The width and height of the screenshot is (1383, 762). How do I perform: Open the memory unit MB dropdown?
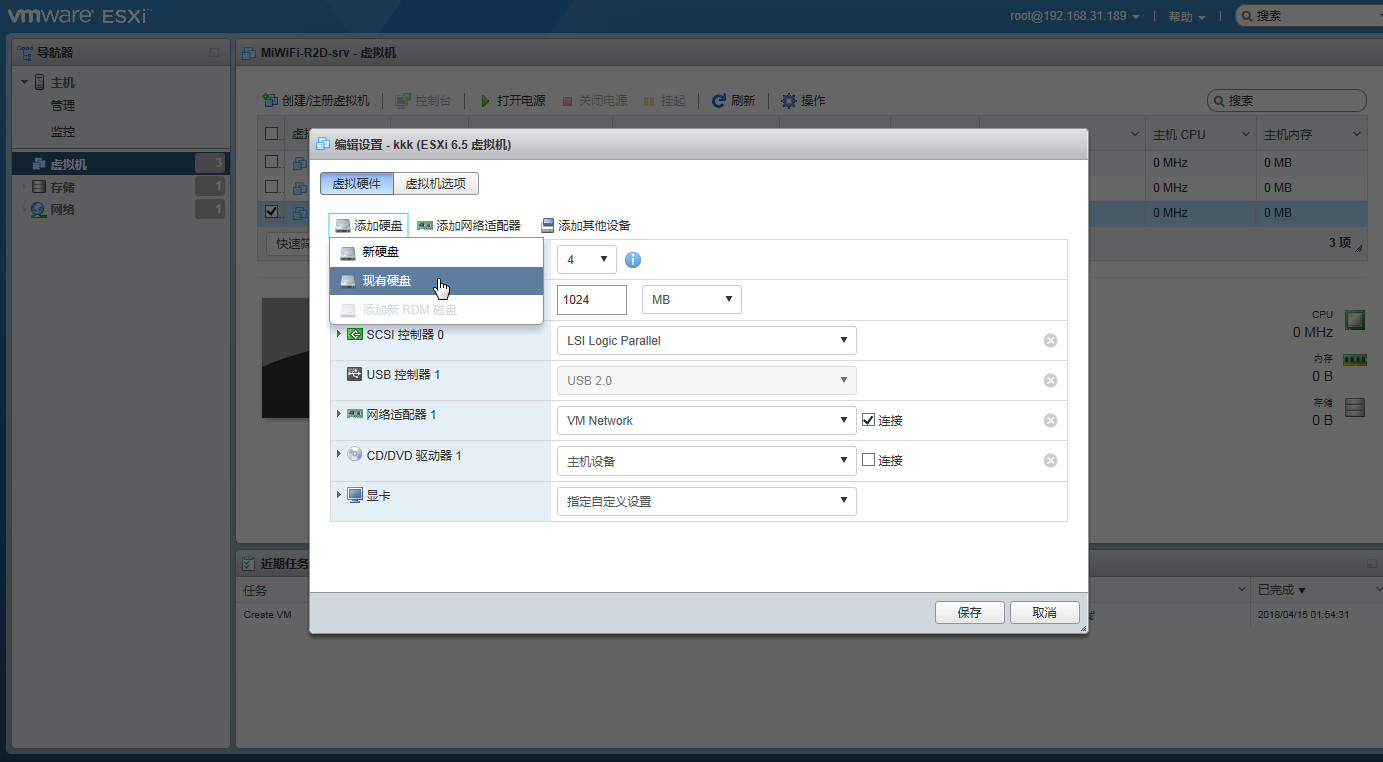[691, 299]
